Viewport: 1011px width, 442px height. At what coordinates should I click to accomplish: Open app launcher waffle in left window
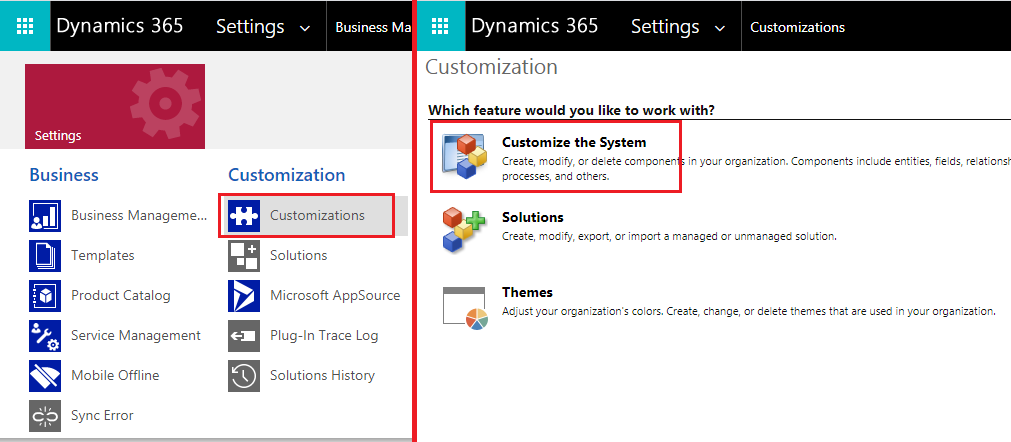[x=25, y=26]
